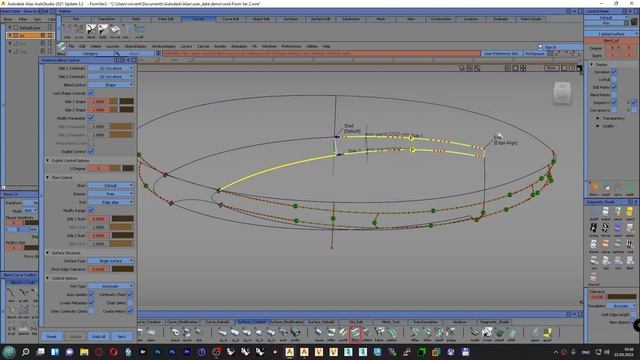The image size is (640, 360).
Task: Click the Undo All button
Action: point(98,337)
